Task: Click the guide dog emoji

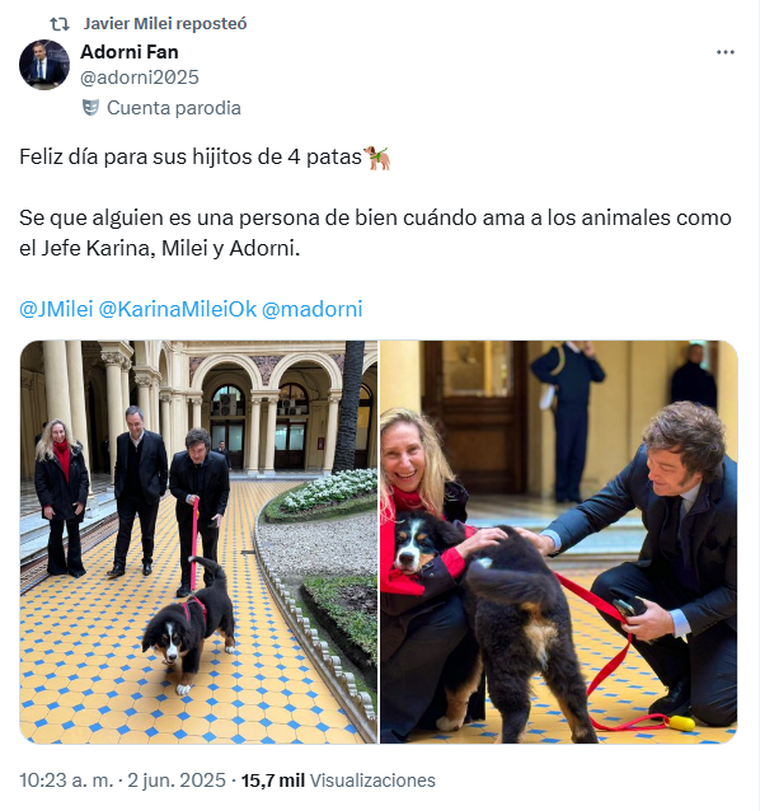Action: [x=377, y=157]
